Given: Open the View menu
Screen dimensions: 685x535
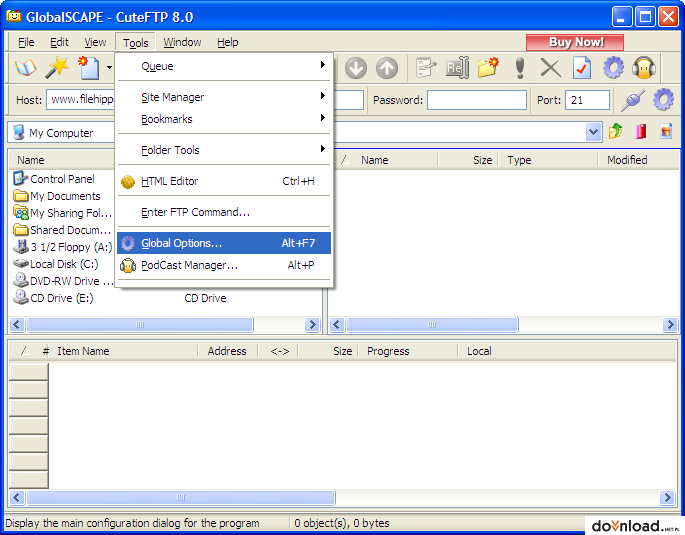Looking at the screenshot, I should 95,42.
